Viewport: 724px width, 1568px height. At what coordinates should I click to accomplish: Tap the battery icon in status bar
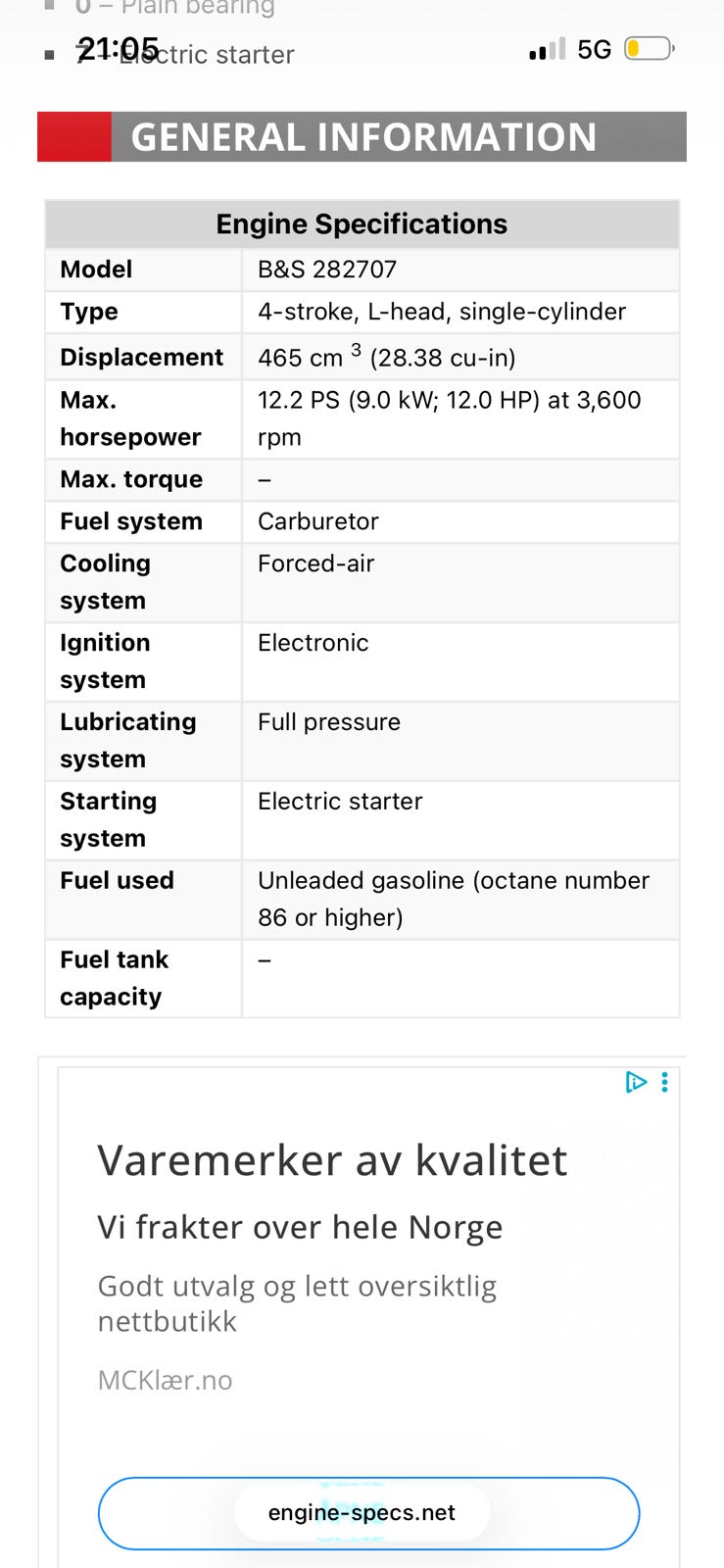[x=650, y=48]
